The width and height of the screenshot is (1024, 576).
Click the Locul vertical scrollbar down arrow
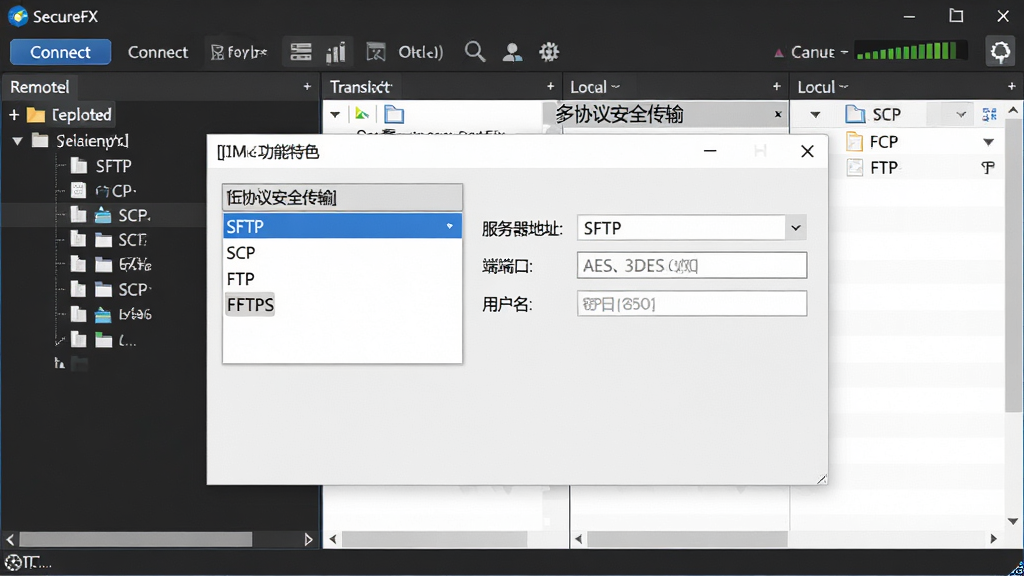click(x=1013, y=521)
